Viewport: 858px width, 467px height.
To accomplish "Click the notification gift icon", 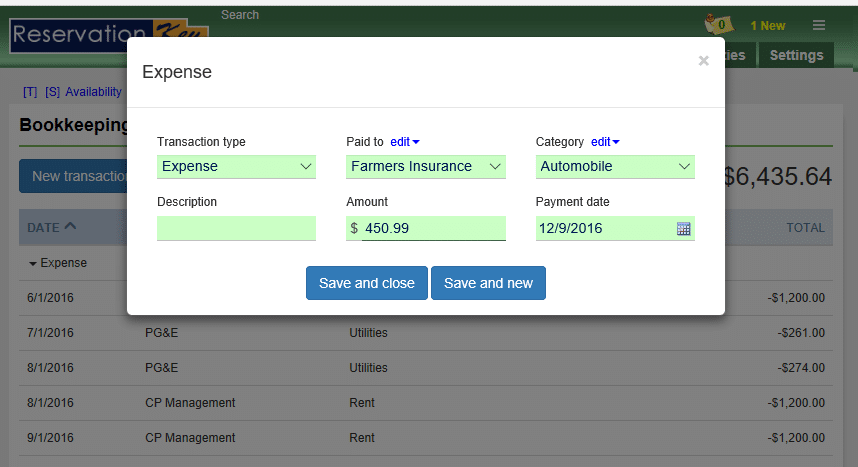I will coord(716,24).
